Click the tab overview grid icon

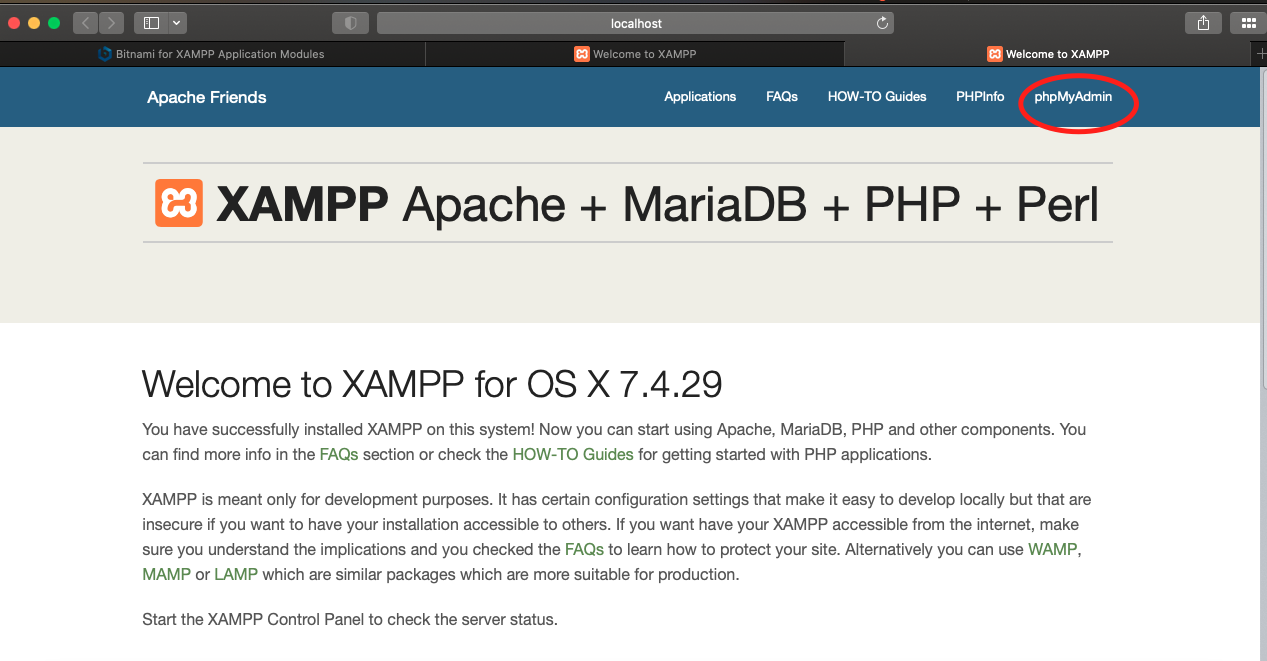pos(1247,22)
